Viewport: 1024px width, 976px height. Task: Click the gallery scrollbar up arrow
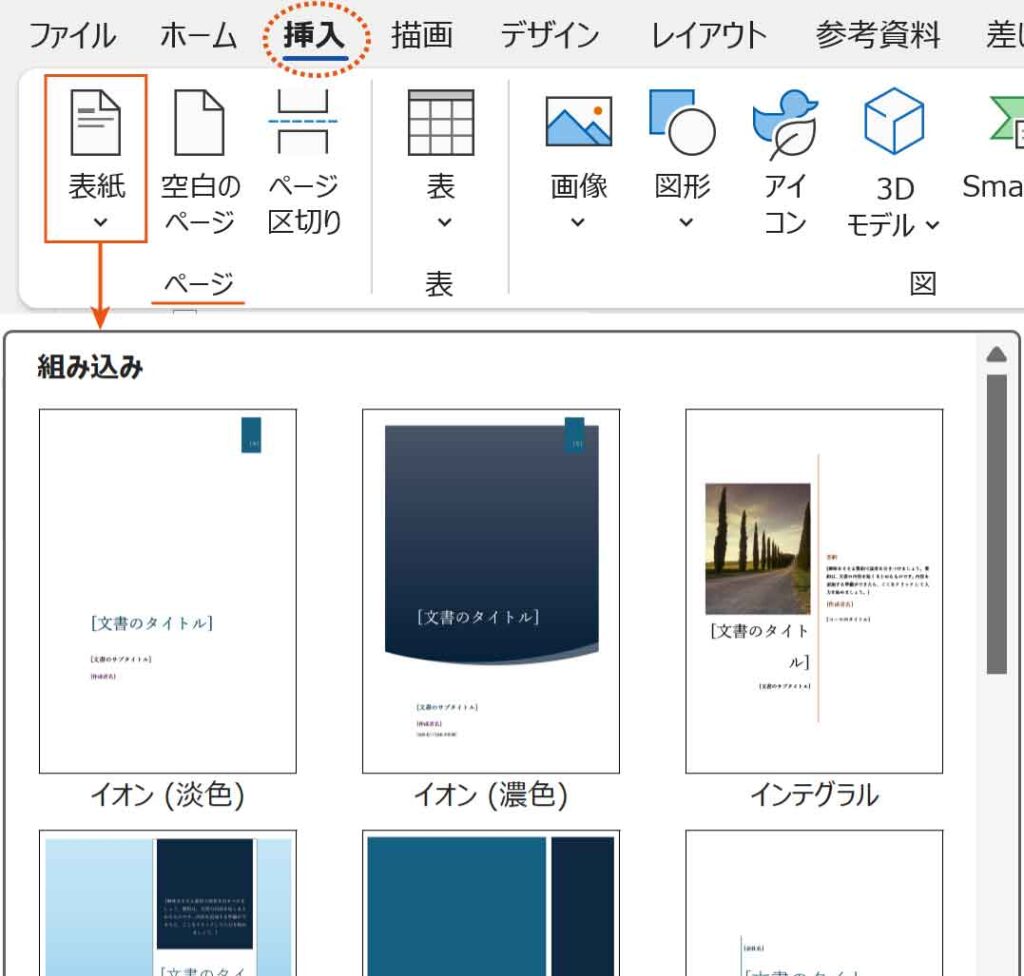click(x=996, y=355)
